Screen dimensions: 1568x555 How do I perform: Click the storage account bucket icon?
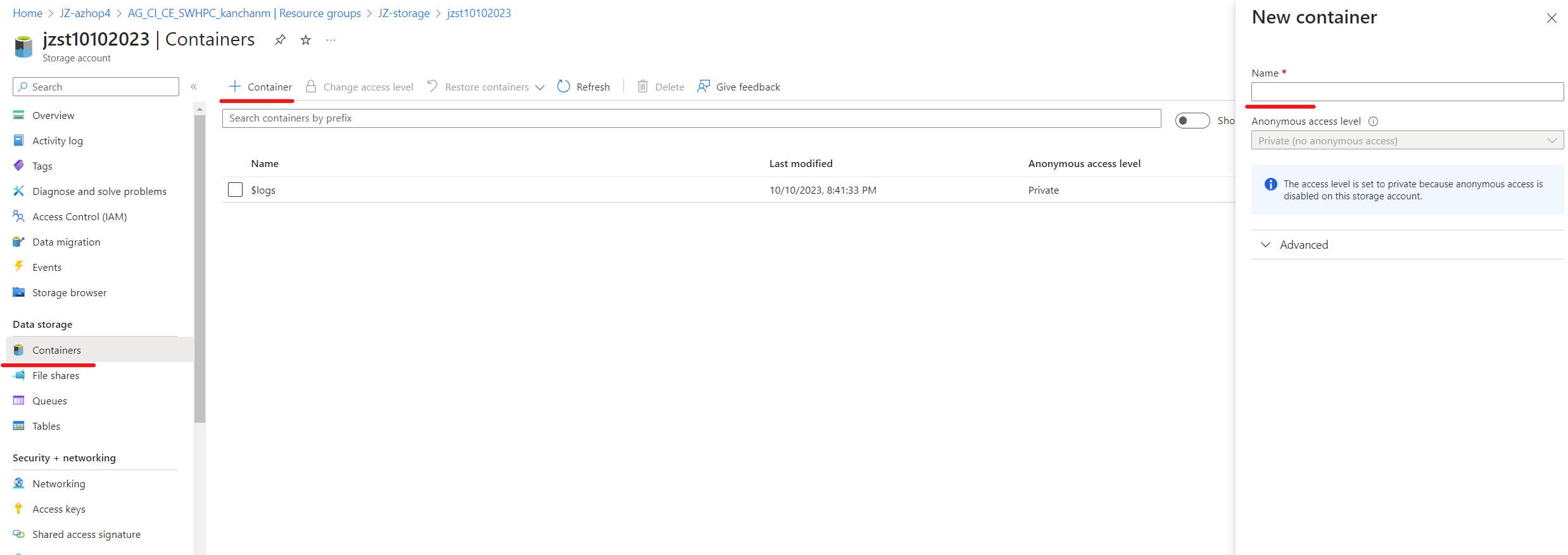click(x=23, y=46)
